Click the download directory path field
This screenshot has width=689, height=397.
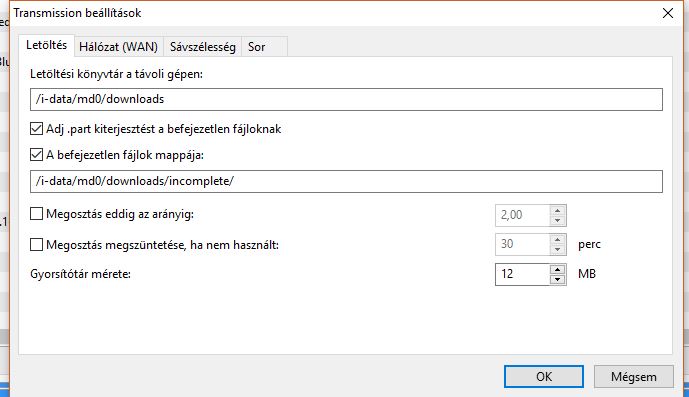[x=346, y=99]
